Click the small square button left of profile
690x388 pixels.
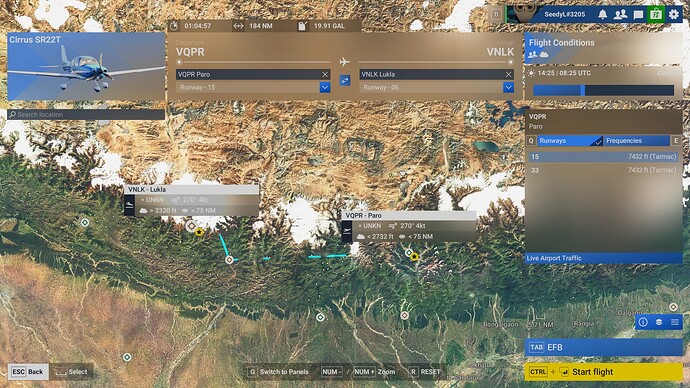[496, 14]
